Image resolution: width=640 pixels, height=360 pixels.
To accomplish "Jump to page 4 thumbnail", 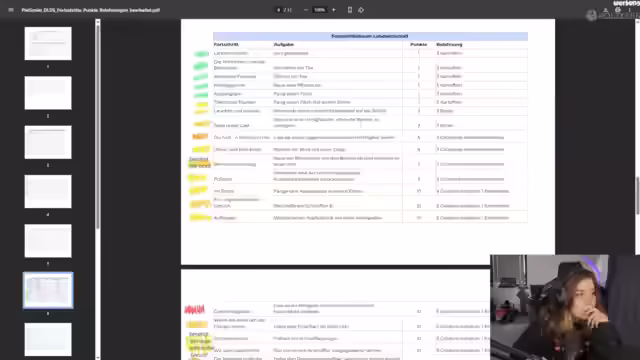I will click(48, 191).
